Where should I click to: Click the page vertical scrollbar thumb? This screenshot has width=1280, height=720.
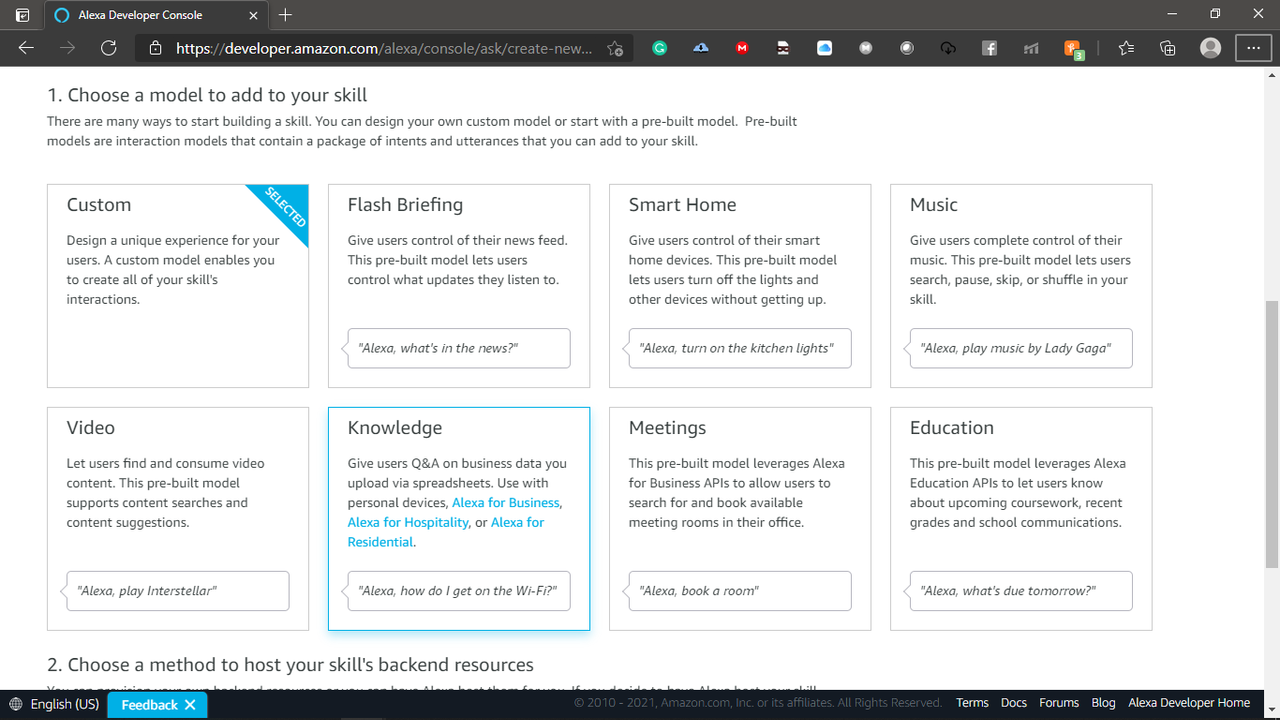point(1272,432)
